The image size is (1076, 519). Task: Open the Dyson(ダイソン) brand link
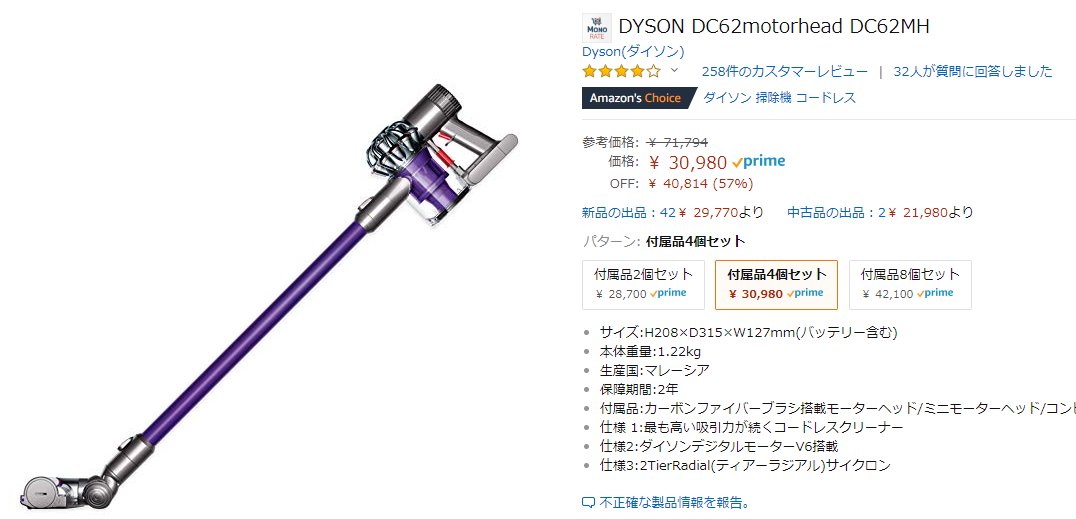pyautogui.click(x=633, y=51)
